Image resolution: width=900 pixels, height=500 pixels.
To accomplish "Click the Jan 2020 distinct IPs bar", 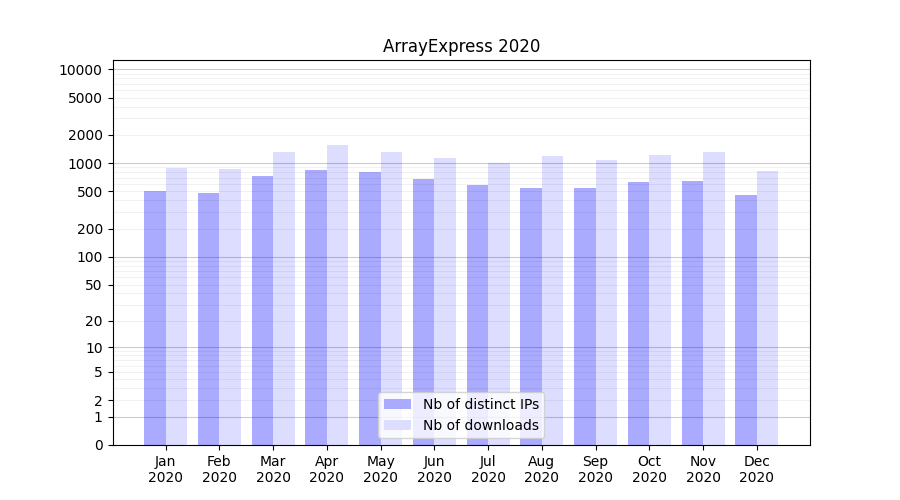I will click(155, 318).
